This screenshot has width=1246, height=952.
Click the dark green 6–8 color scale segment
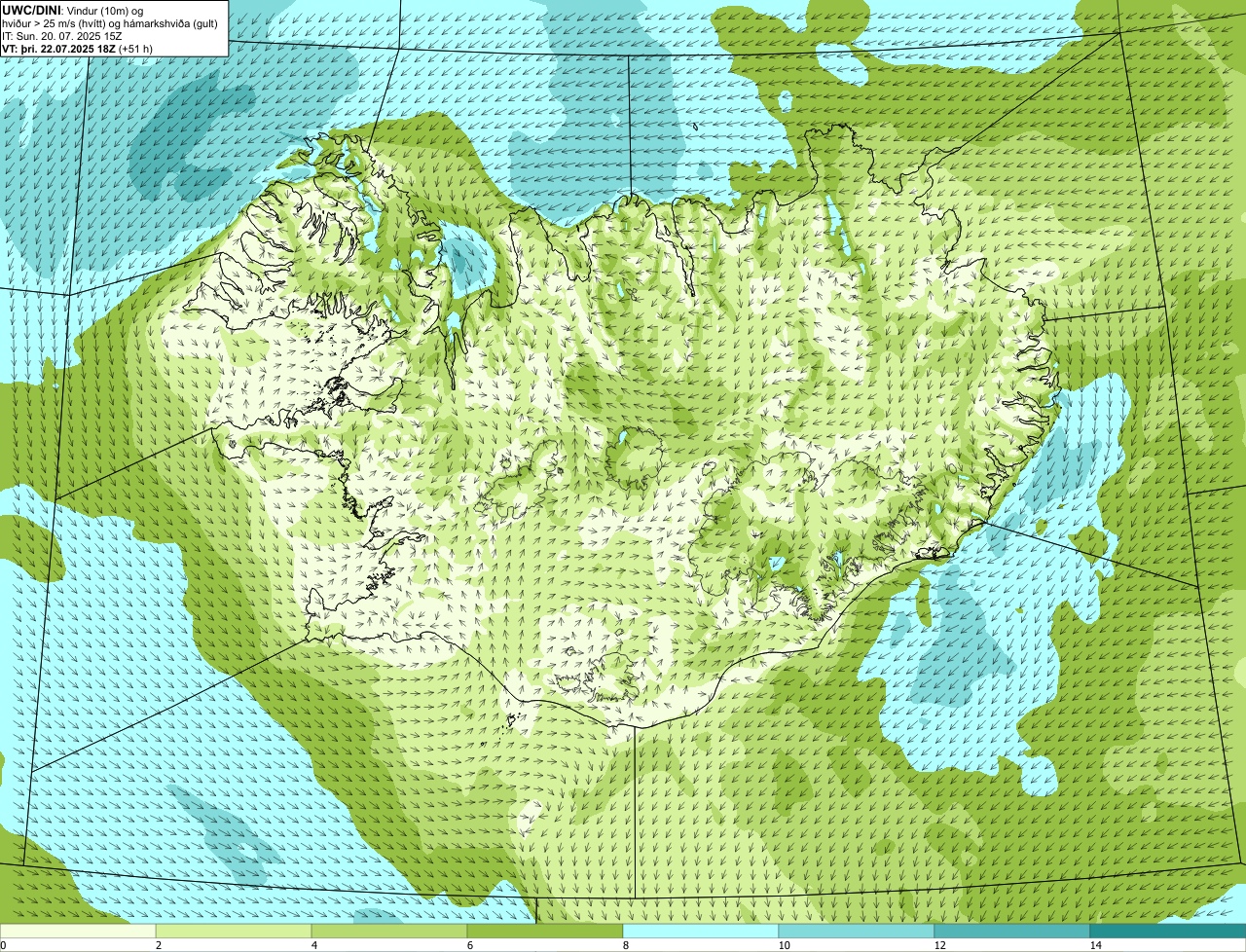pos(545,932)
